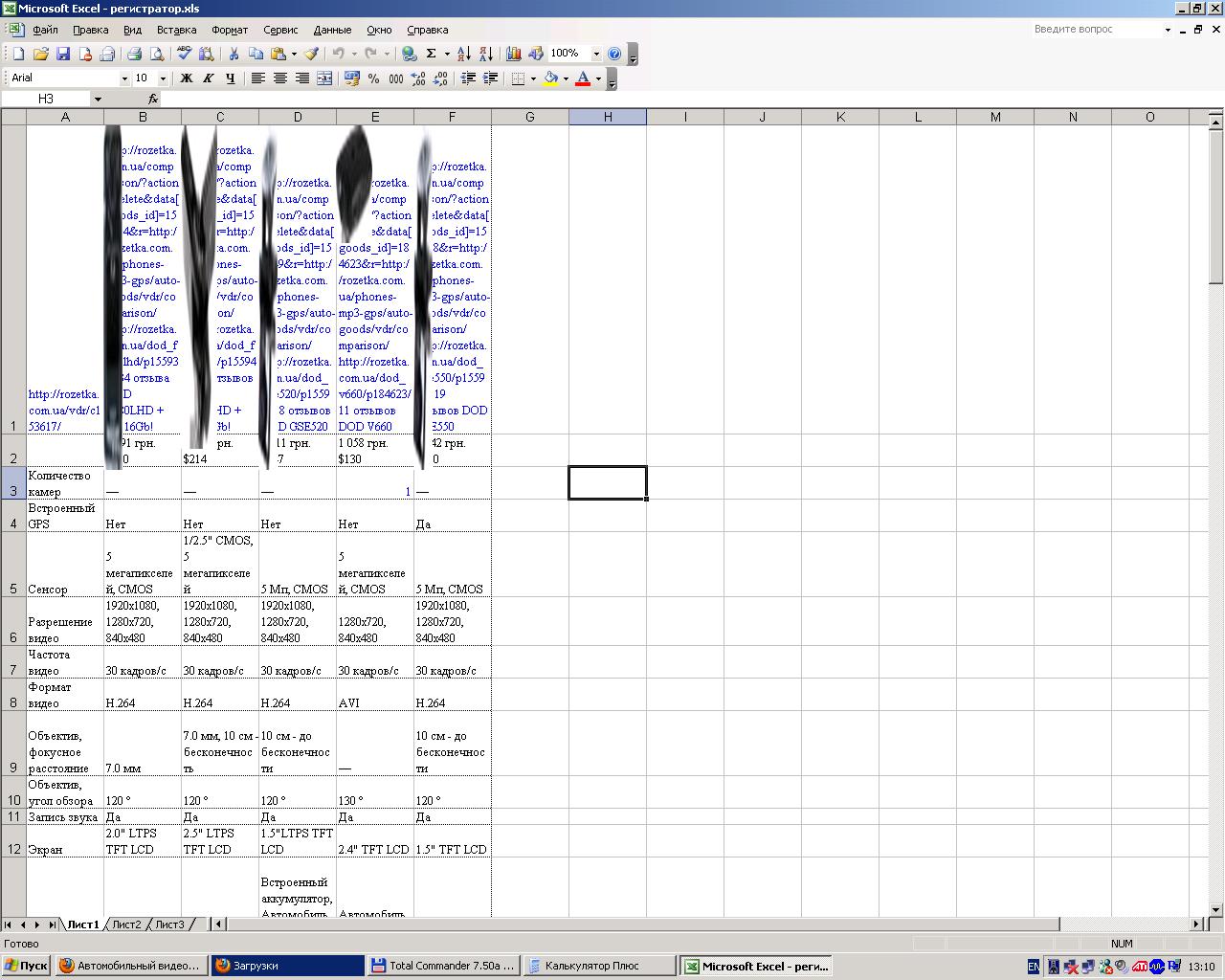Open the Arial font name dropdown
This screenshot has width=1225, height=980.
[x=124, y=78]
